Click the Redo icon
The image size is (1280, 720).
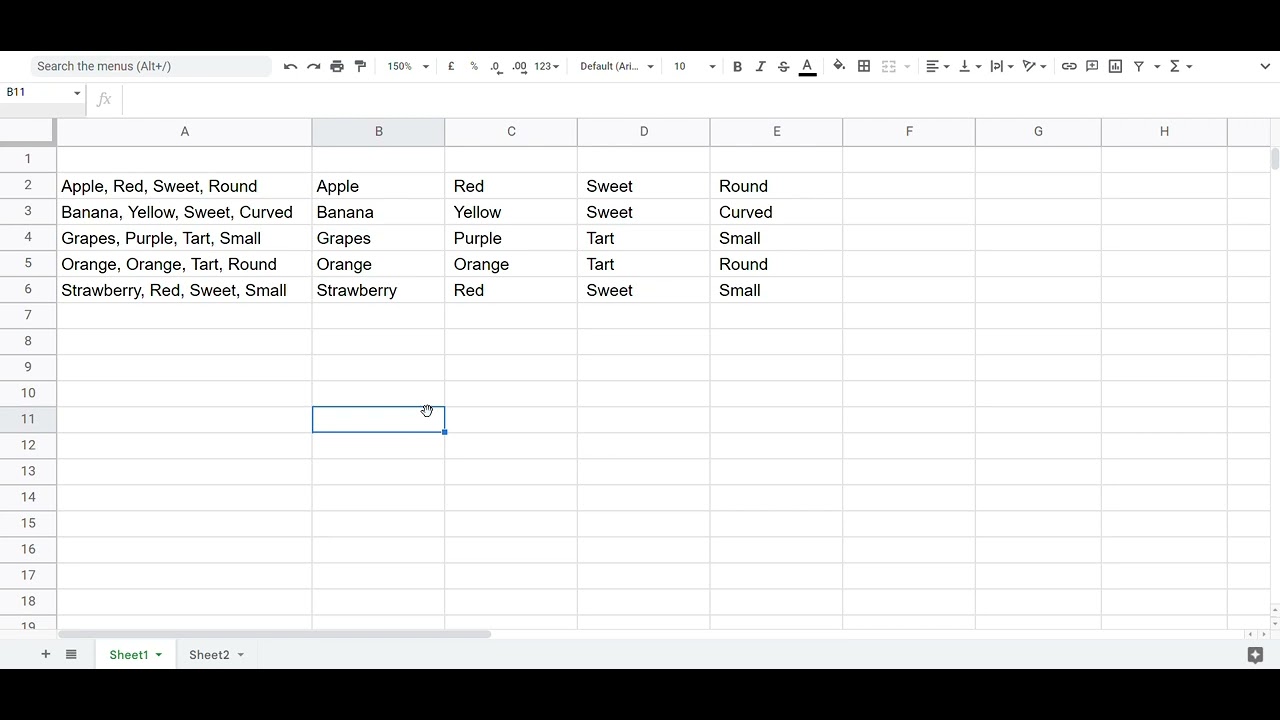pos(313,66)
